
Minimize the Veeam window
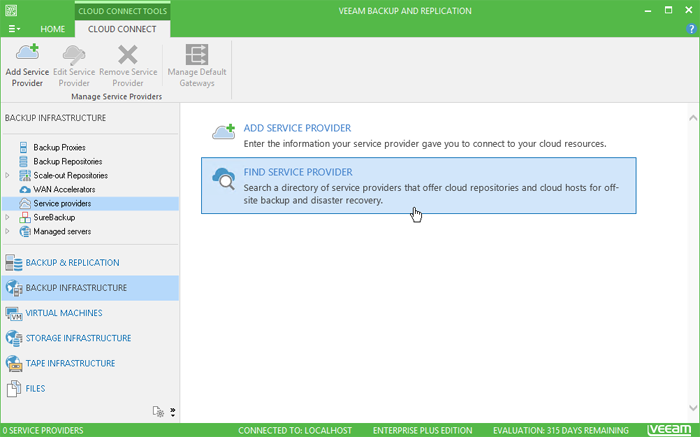tap(648, 11)
